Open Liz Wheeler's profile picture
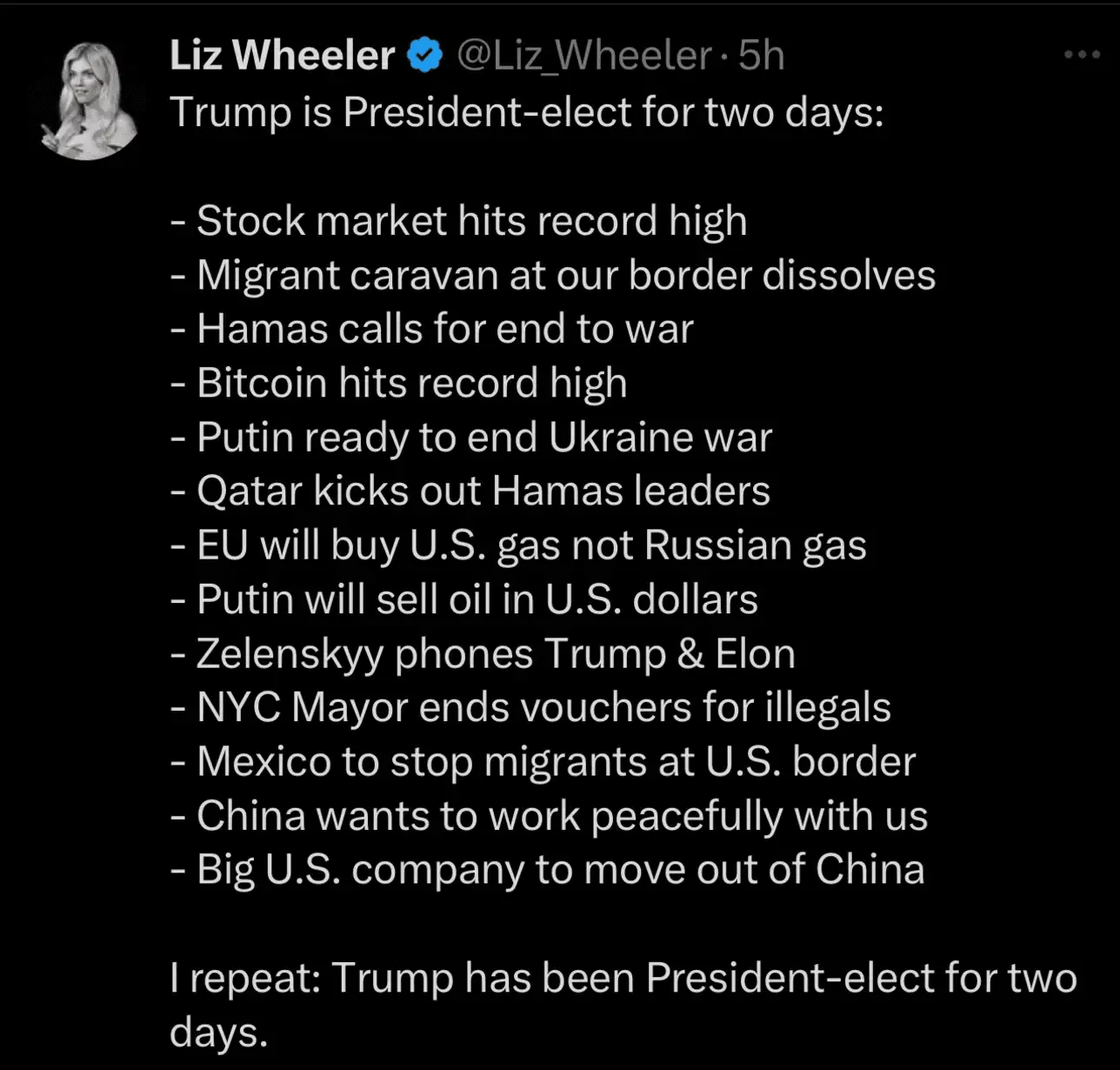Screen dimensions: 1120x1070 pyautogui.click(x=89, y=101)
